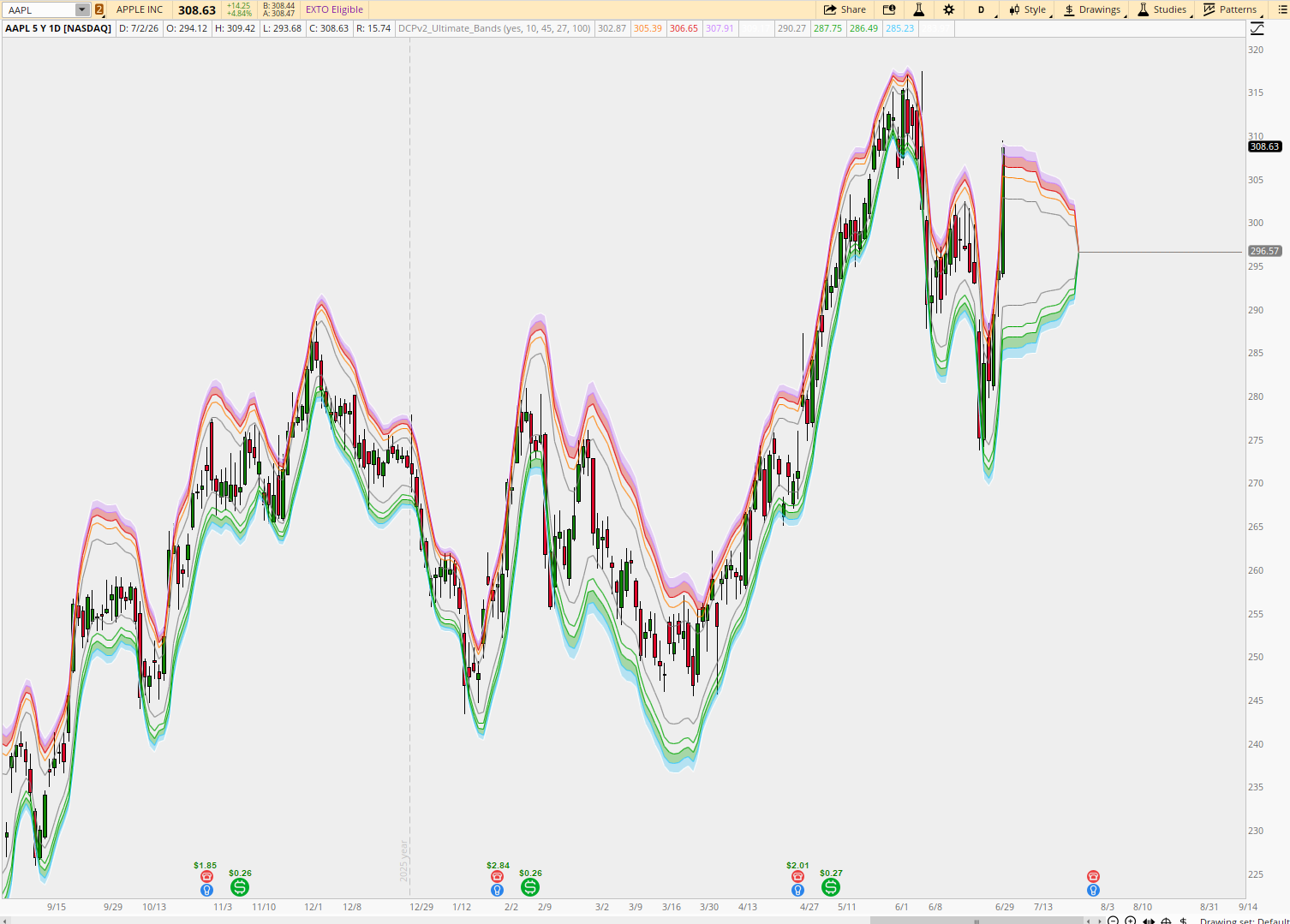
Task: Click the 296.57 price level label on axis
Action: [1264, 251]
